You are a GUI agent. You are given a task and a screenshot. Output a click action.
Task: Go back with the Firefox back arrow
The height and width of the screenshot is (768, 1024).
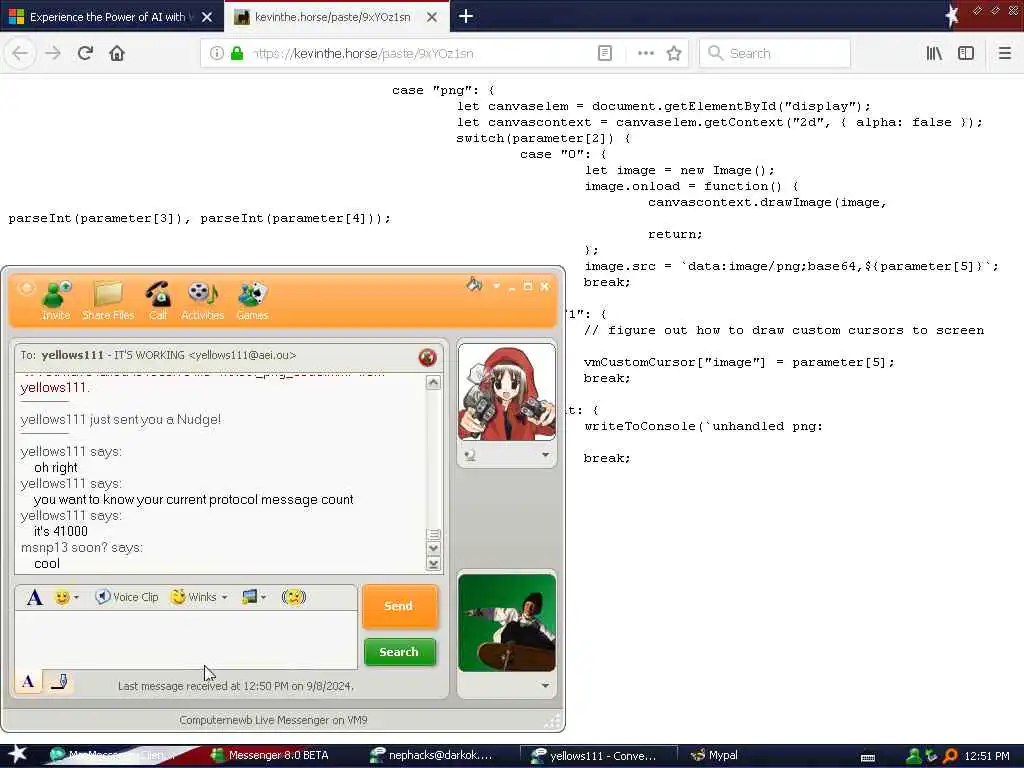point(20,53)
